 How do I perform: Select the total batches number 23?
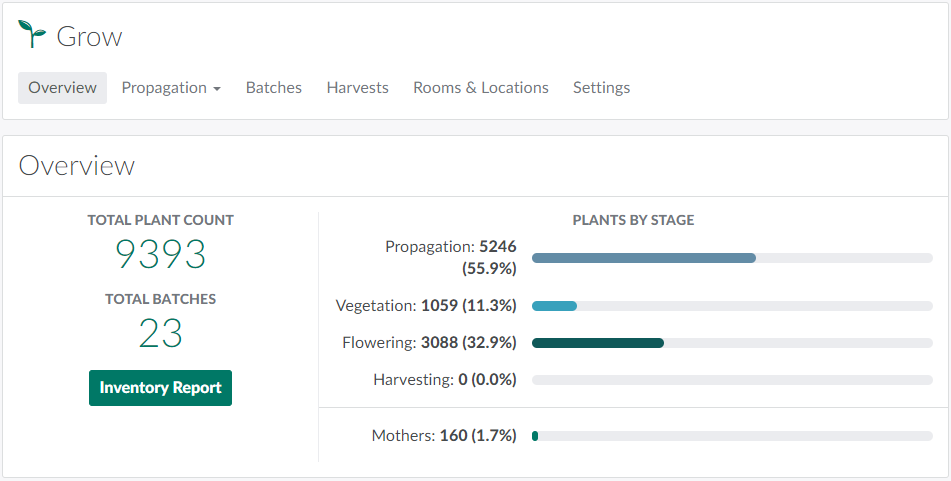tap(160, 334)
